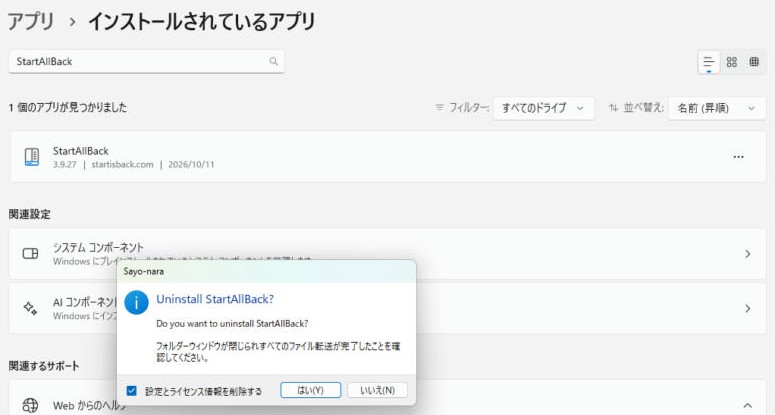This screenshot has height=415, width=775.
Task: Click the 関連設定 heading
Action: click(30, 214)
